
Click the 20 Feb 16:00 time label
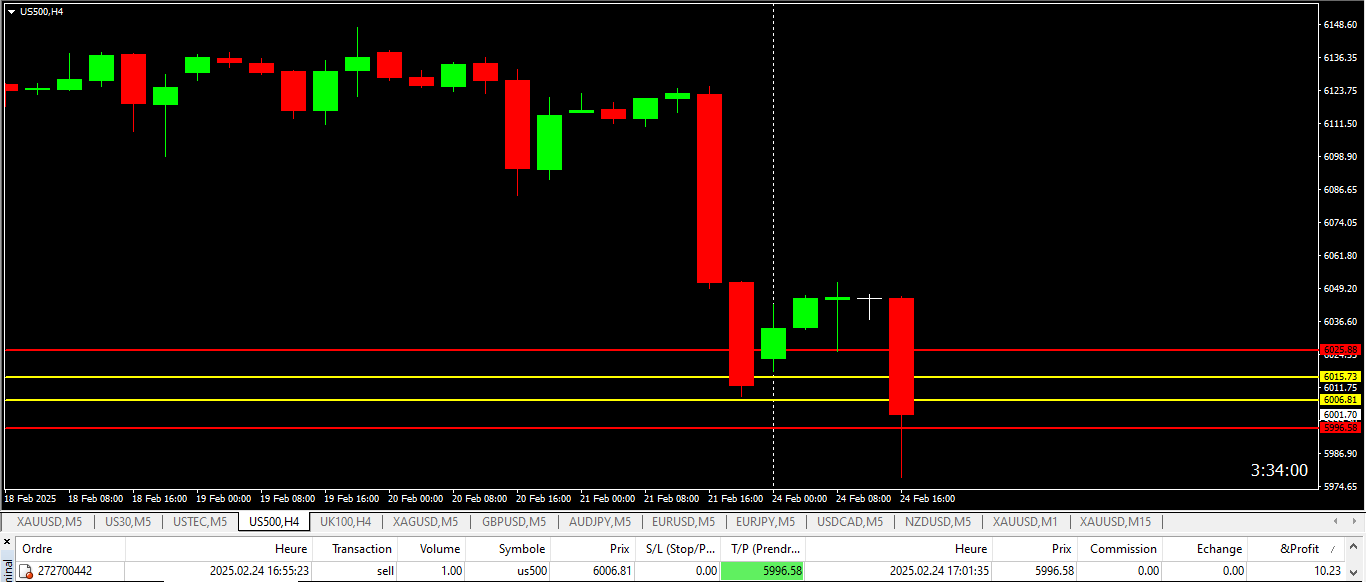click(x=543, y=498)
